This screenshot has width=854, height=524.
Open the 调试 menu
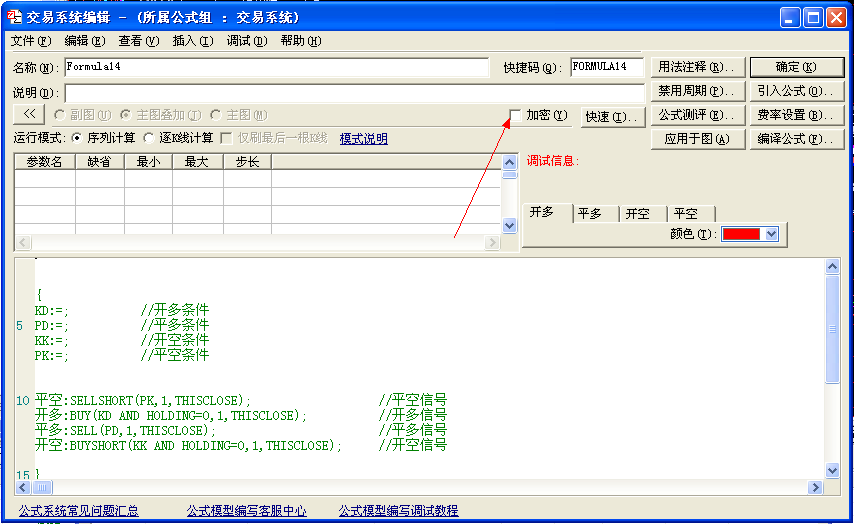point(246,41)
